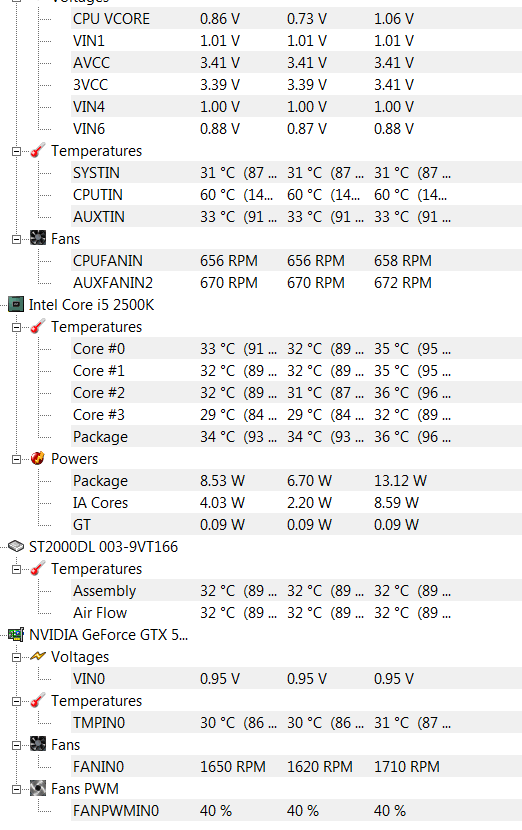Image resolution: width=522 pixels, height=830 pixels.
Task: Collapse the Intel Core i5 Temperatures group
Action: tap(16, 327)
